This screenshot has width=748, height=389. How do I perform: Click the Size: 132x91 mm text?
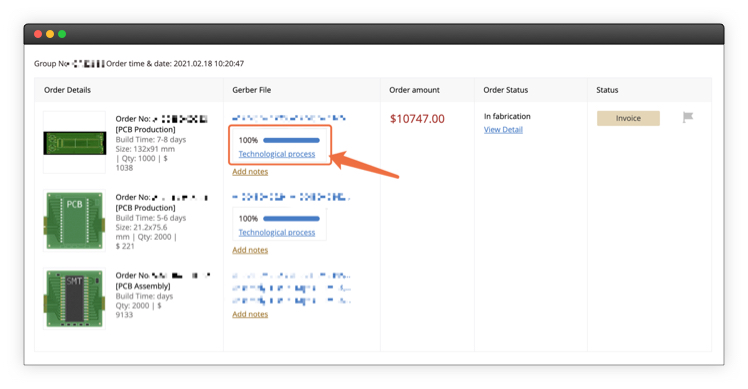(145, 149)
